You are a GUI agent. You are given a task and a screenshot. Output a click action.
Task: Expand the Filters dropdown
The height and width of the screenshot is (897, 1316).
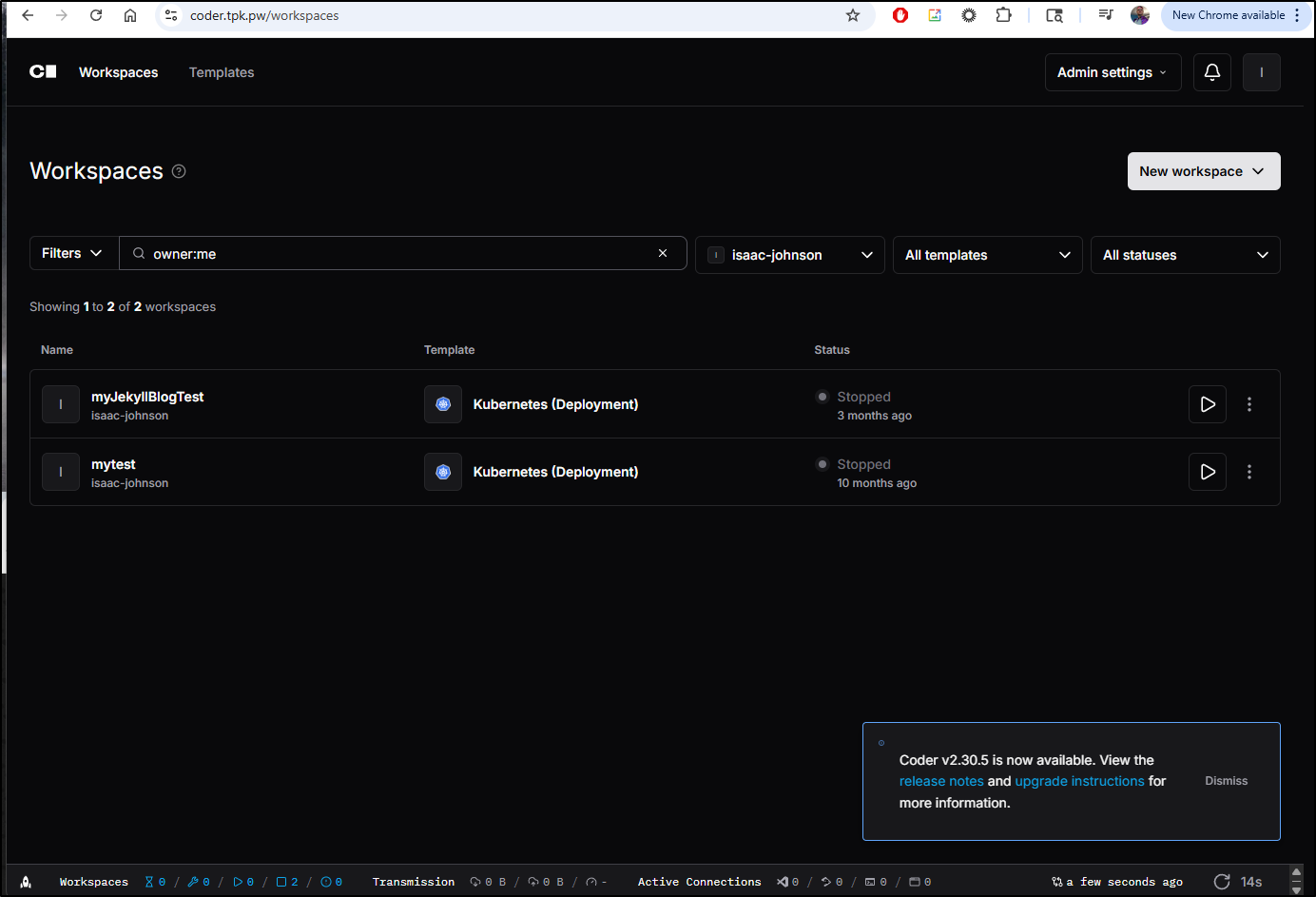(72, 253)
